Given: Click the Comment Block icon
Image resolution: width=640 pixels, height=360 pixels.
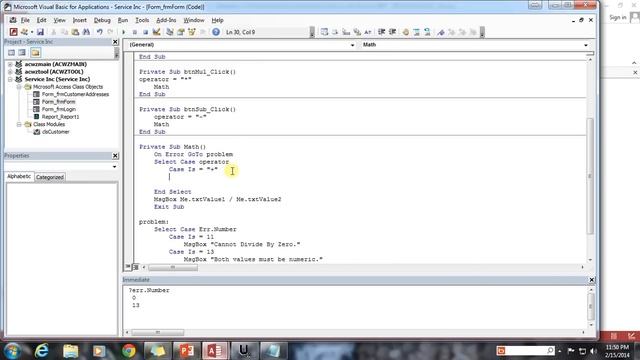Looking at the screenshot, I should click(417, 32).
